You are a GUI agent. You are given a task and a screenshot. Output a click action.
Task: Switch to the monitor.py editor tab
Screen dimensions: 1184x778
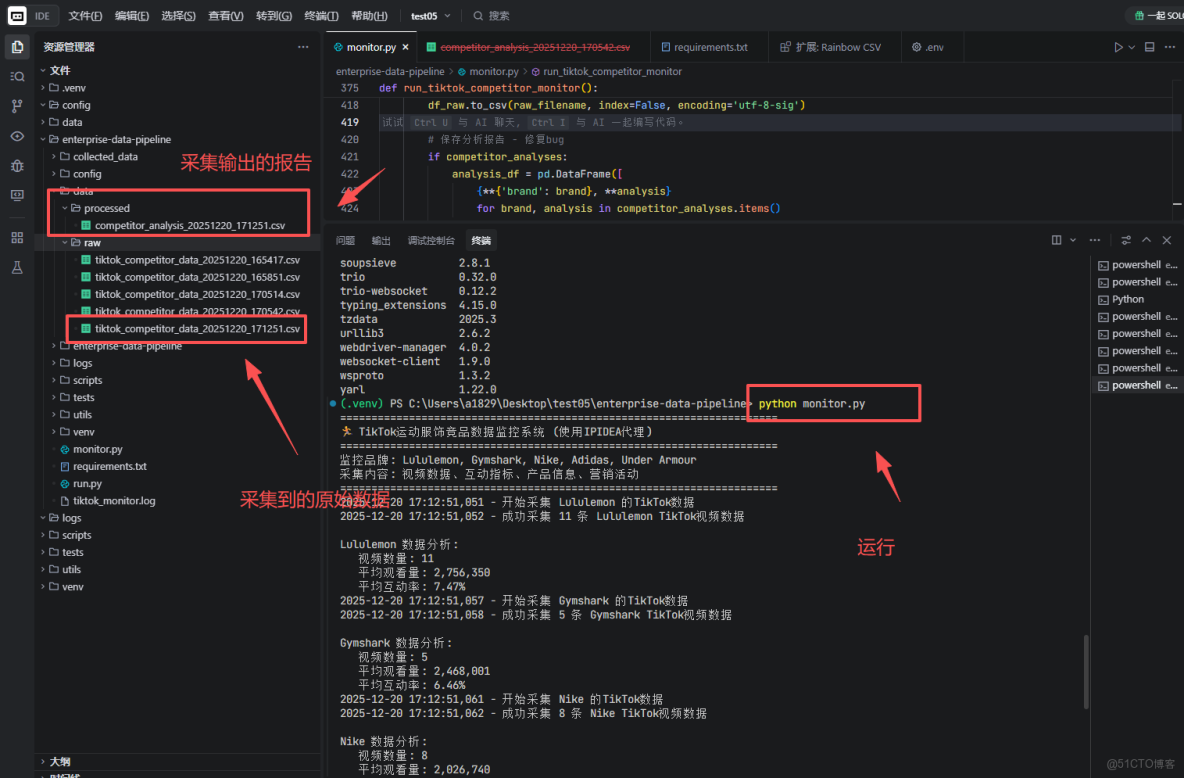[x=371, y=47]
